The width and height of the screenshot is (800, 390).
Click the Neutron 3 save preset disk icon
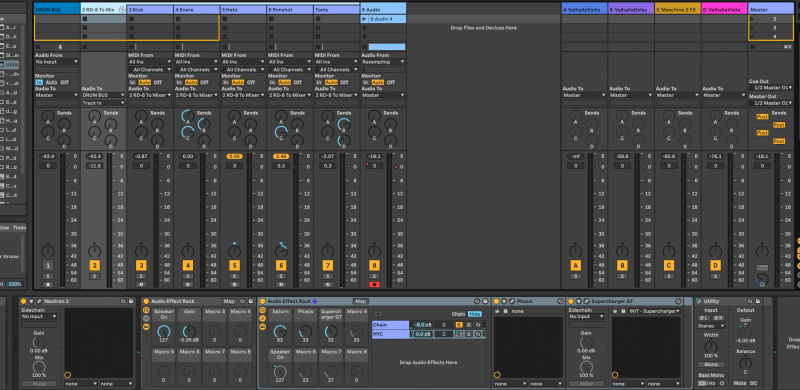tap(131, 301)
